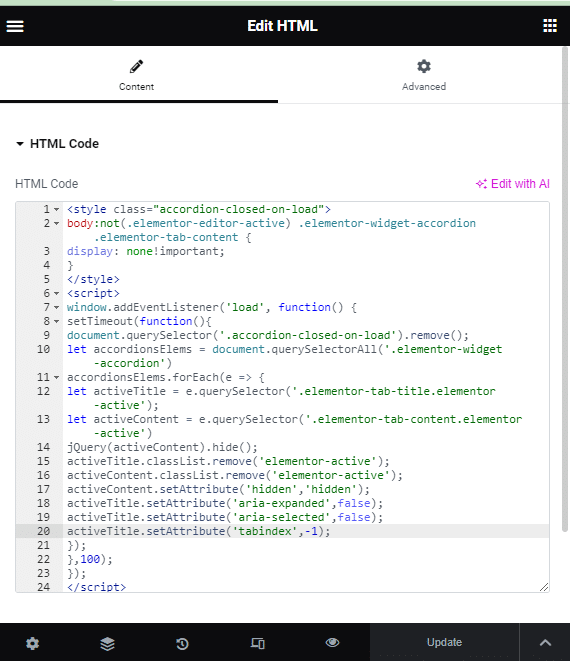Click the '},100);' line
Image resolution: width=570 pixels, height=661 pixels.
pos(90,559)
